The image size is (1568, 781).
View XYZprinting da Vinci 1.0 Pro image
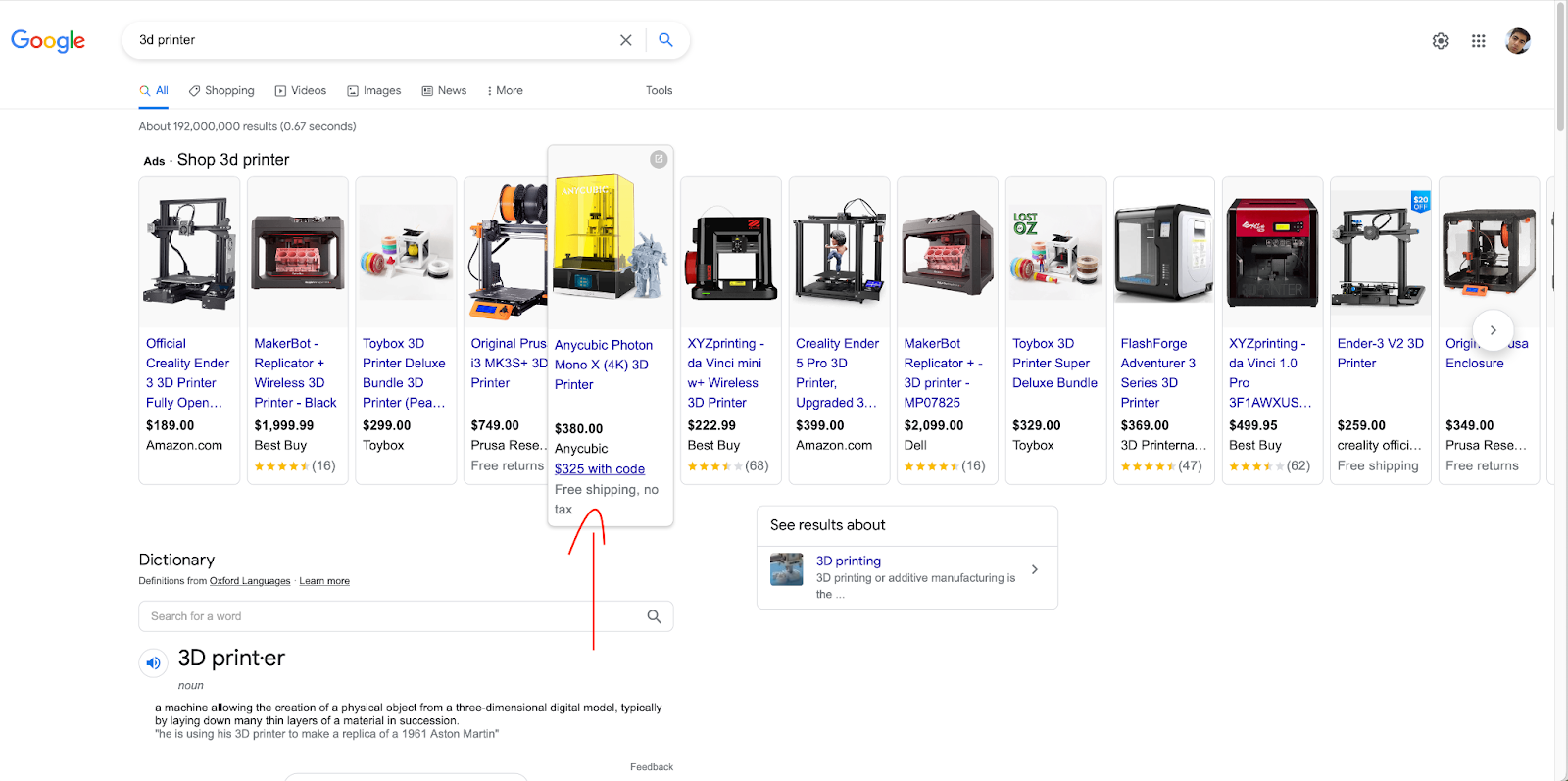[x=1272, y=253]
